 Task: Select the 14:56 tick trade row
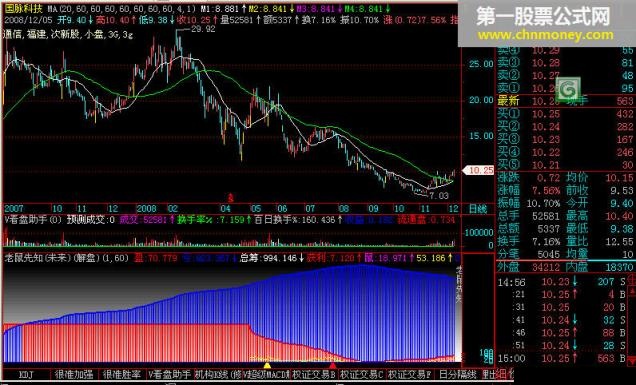[563, 282]
